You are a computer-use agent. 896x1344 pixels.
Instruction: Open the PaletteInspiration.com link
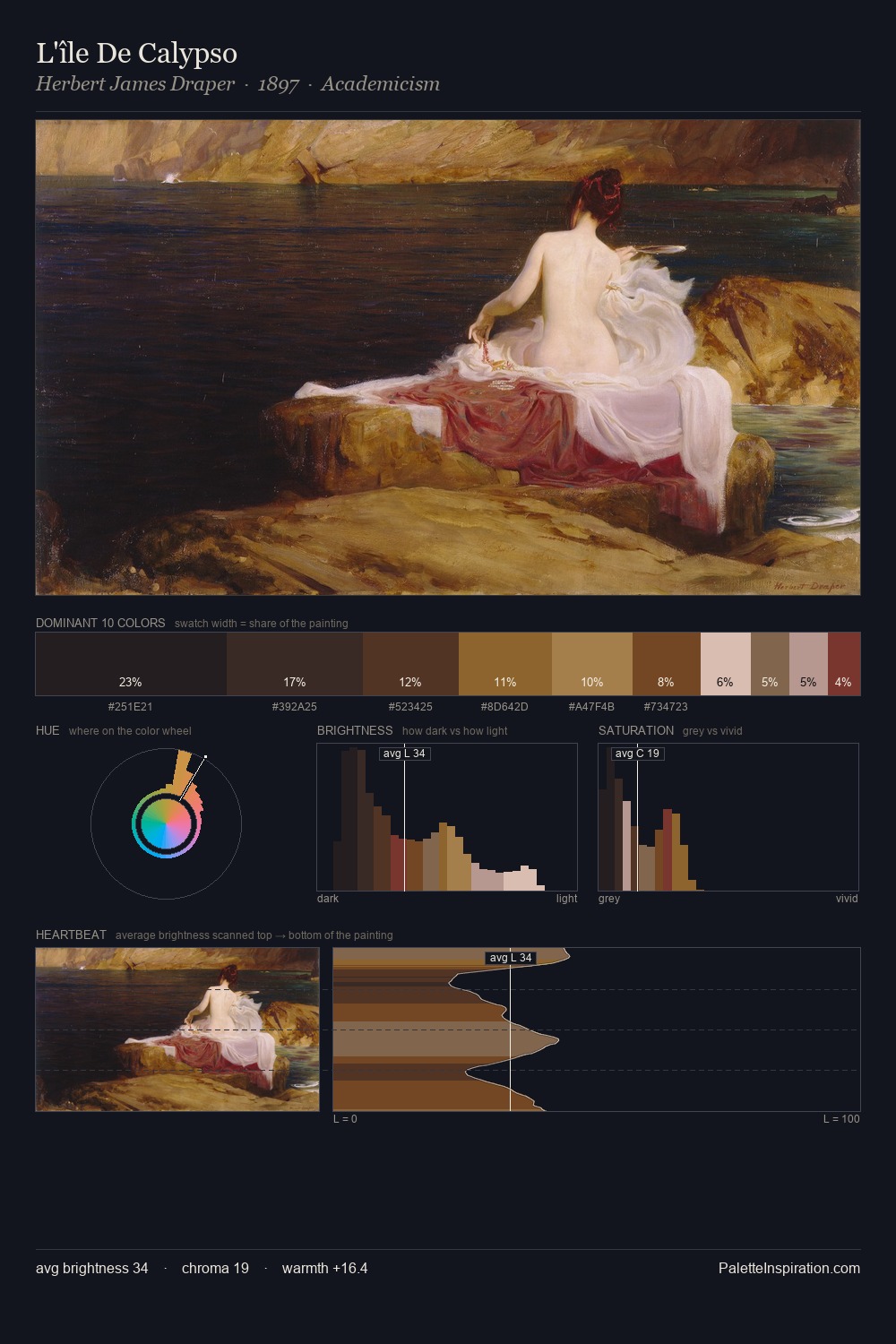click(x=789, y=1269)
